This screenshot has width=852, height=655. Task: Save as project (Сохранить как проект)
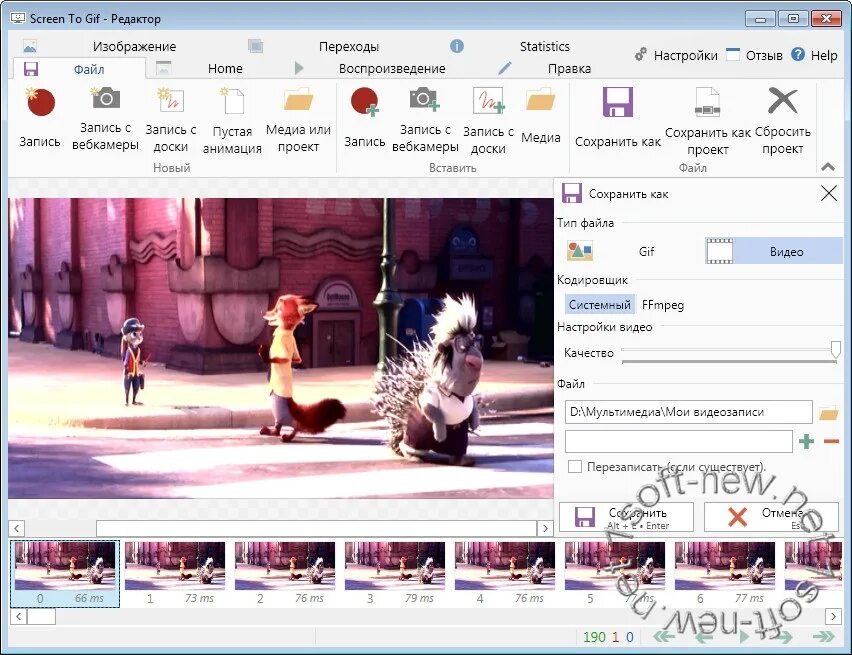coord(707,121)
